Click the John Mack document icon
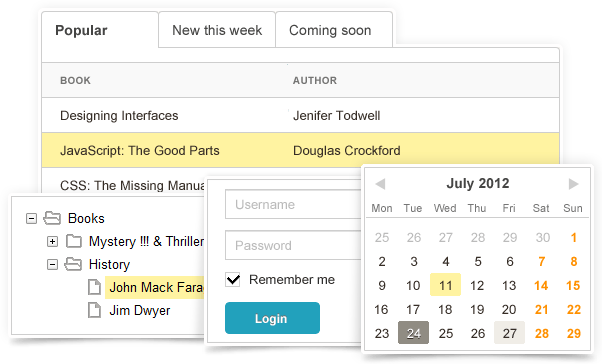Viewport: 602px width, 364px height. [x=94, y=287]
